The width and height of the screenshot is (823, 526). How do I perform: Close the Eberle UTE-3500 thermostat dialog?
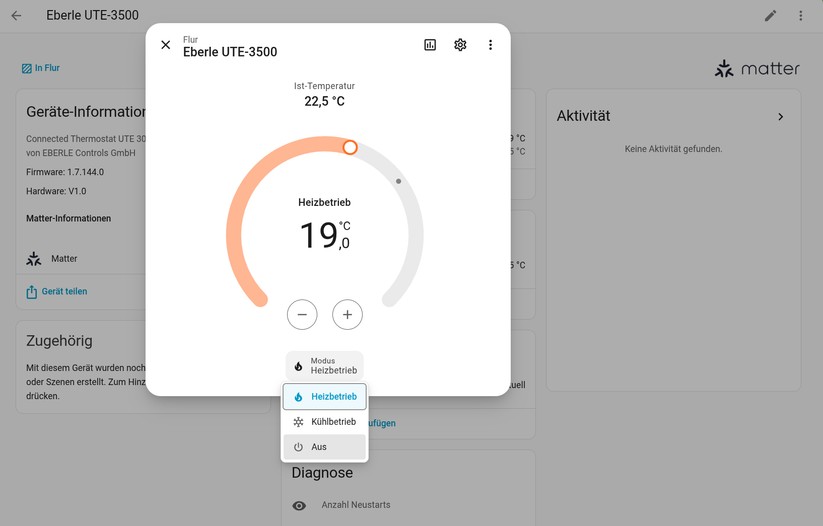point(165,45)
